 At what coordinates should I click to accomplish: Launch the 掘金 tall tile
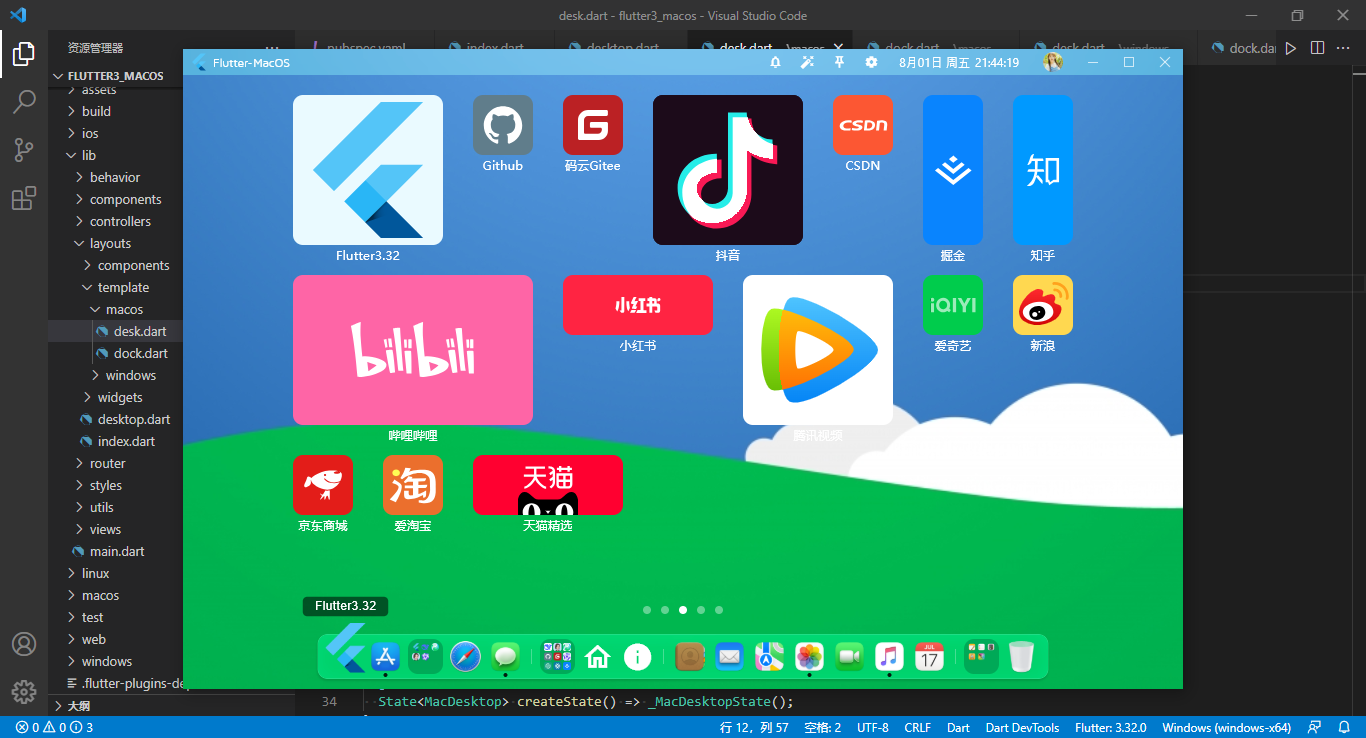953,170
